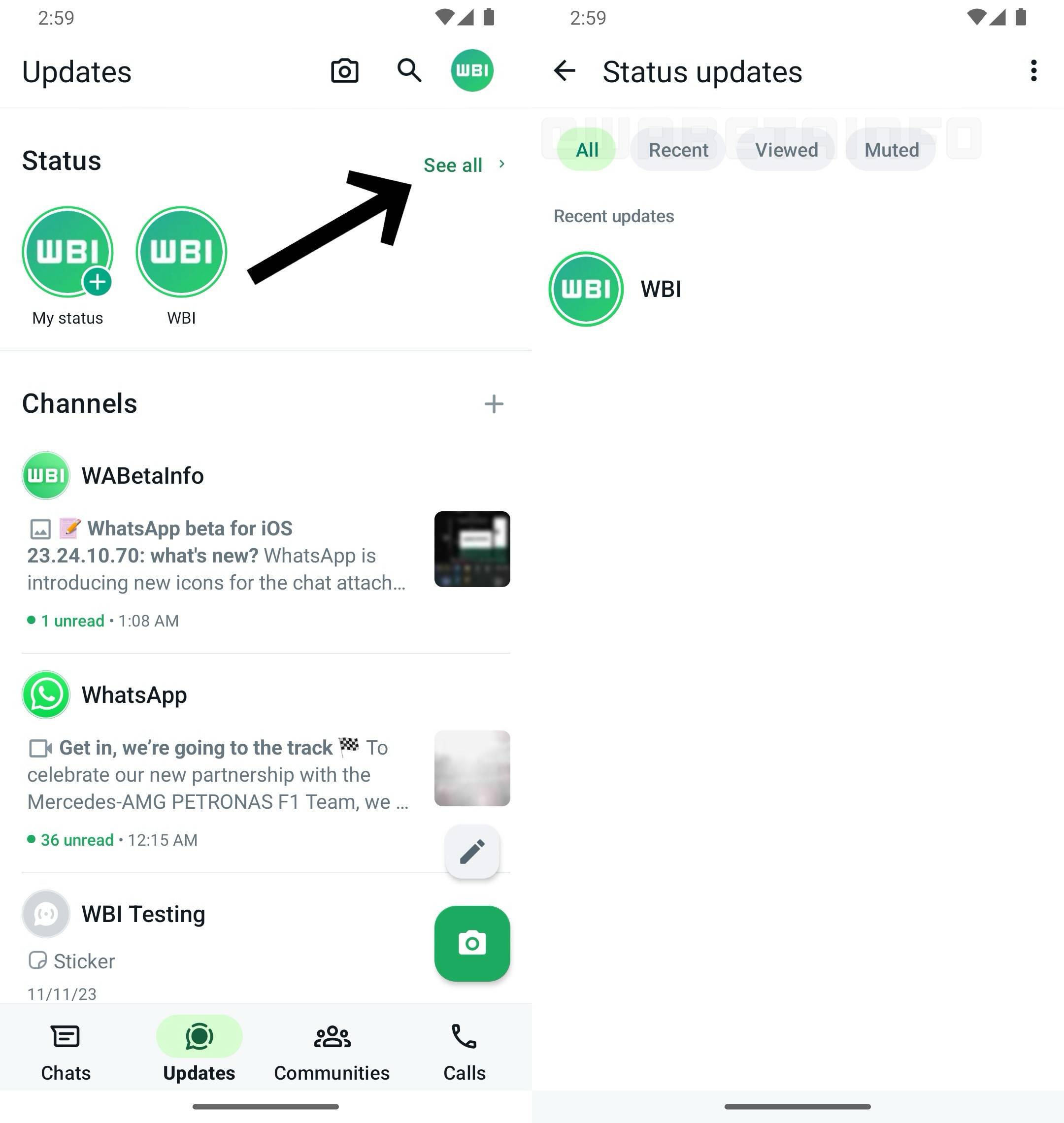Screen dimensions: 1064x1123
Task: Tap the add Channels plus button
Action: [x=493, y=404]
